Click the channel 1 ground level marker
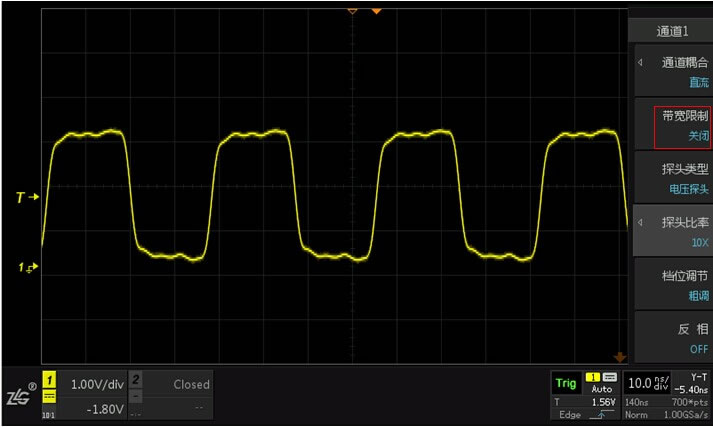 point(27,267)
